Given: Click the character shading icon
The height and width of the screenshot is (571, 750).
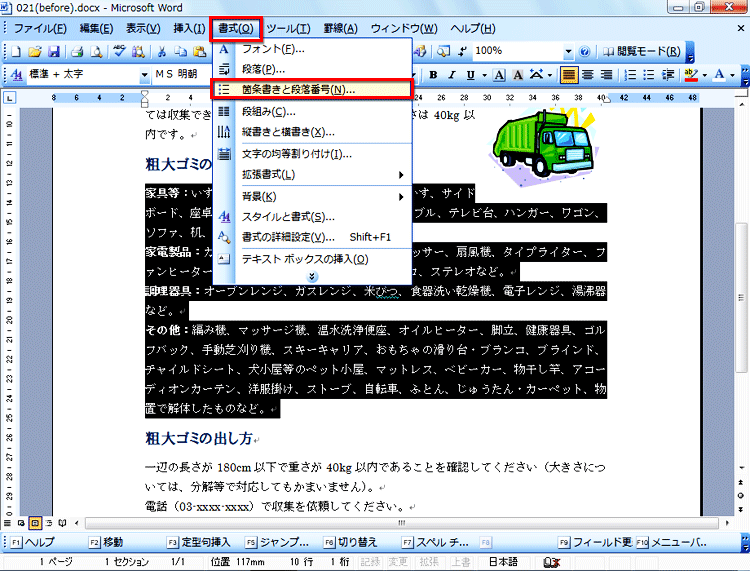Looking at the screenshot, I should pos(518,75).
